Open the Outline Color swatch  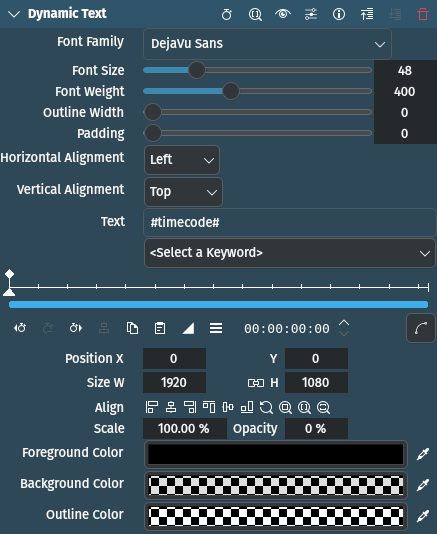point(276,516)
